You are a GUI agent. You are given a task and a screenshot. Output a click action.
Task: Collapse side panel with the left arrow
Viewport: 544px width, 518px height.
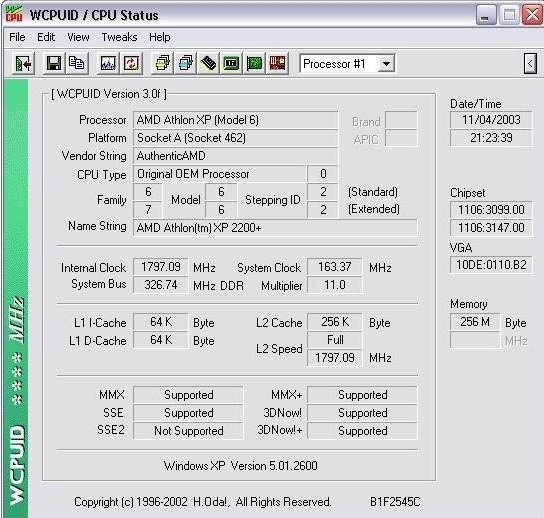click(x=530, y=63)
